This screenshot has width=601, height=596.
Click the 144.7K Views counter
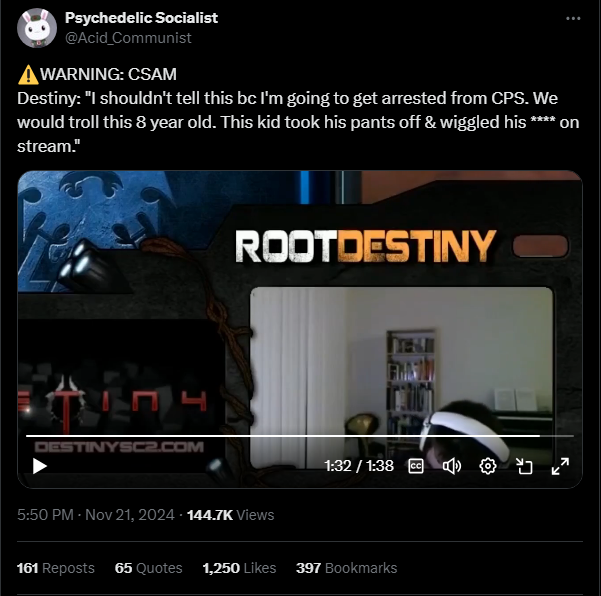coord(230,514)
